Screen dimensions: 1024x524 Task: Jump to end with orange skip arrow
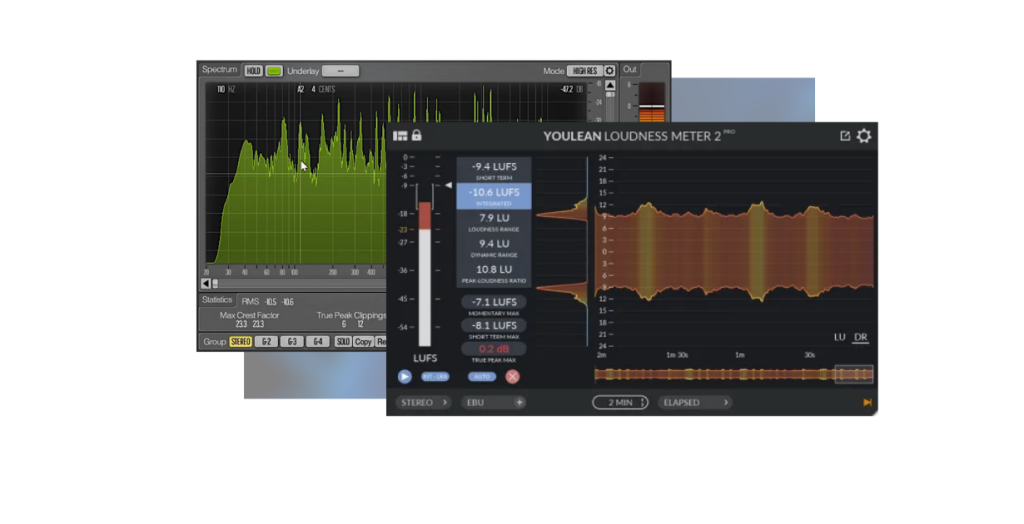[867, 402]
